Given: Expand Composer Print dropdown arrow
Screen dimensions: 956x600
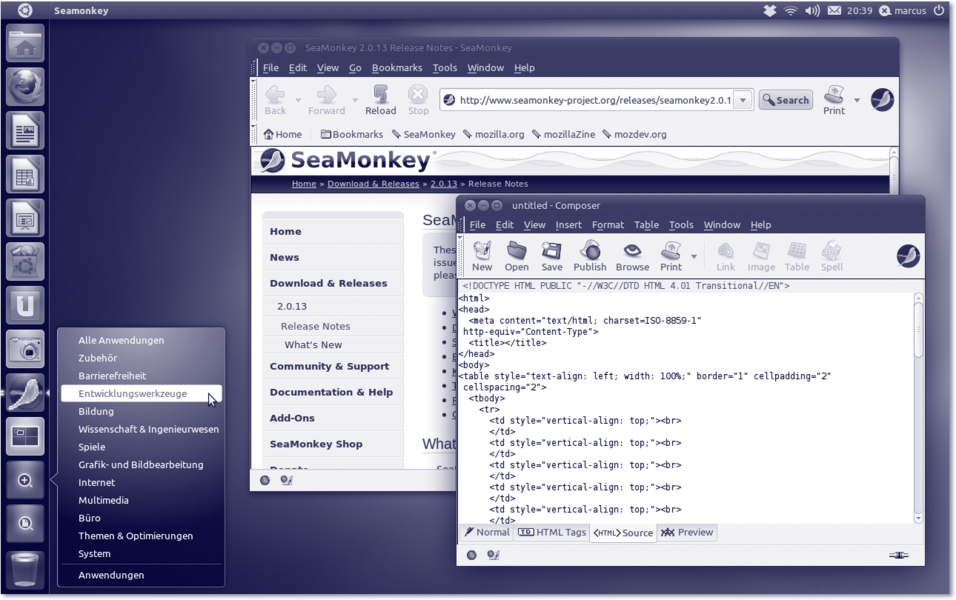Looking at the screenshot, I should (694, 257).
